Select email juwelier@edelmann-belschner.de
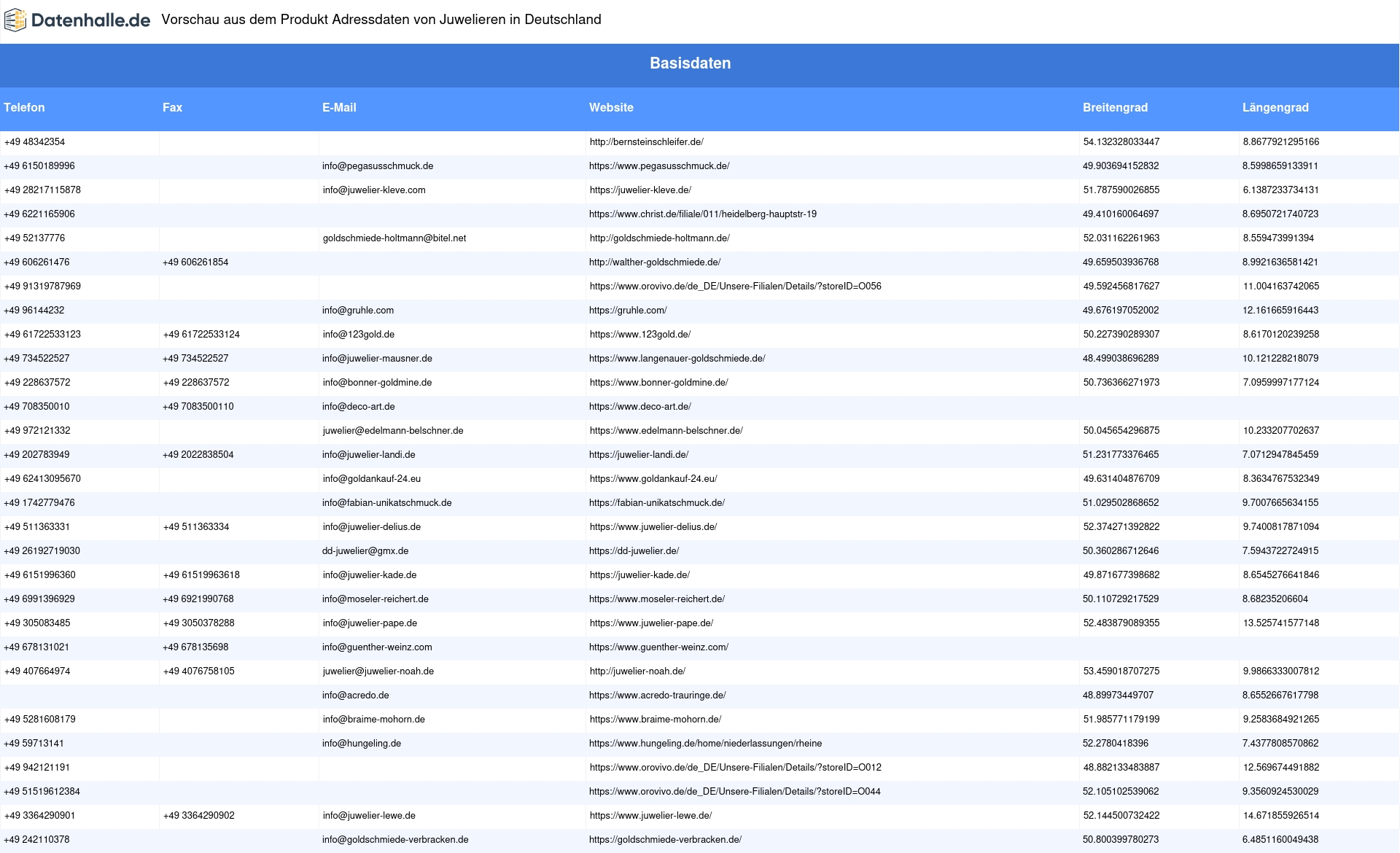The image size is (1400, 853). pos(393,431)
